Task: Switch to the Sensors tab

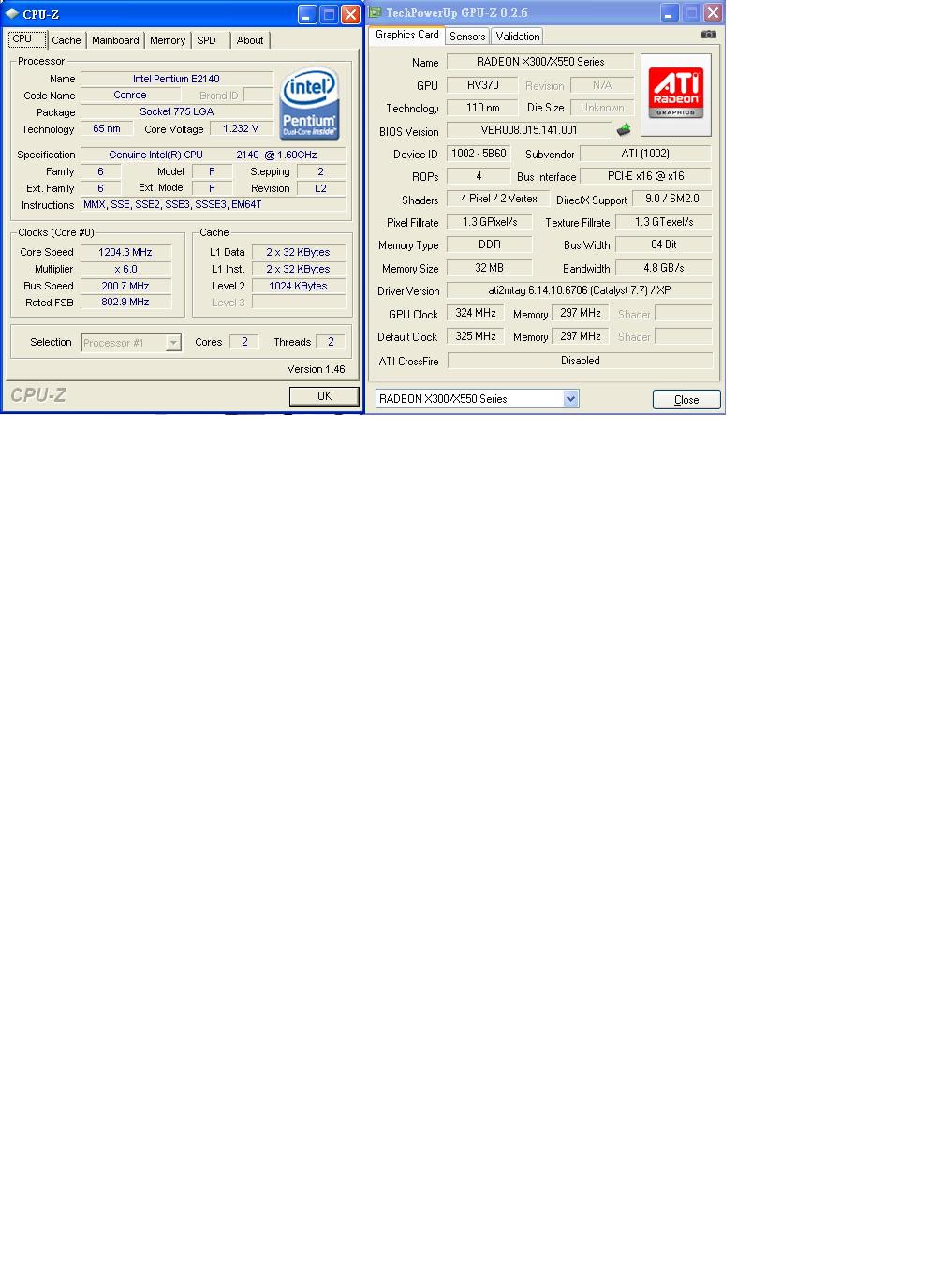Action: 467,37
